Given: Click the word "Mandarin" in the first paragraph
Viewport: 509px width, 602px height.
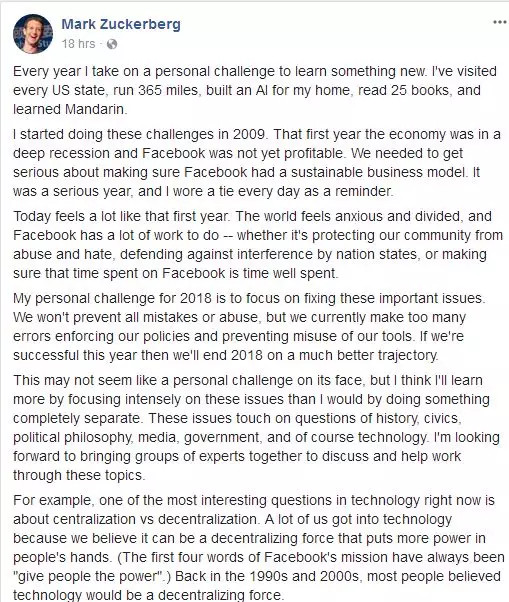Looking at the screenshot, I should [x=94, y=109].
